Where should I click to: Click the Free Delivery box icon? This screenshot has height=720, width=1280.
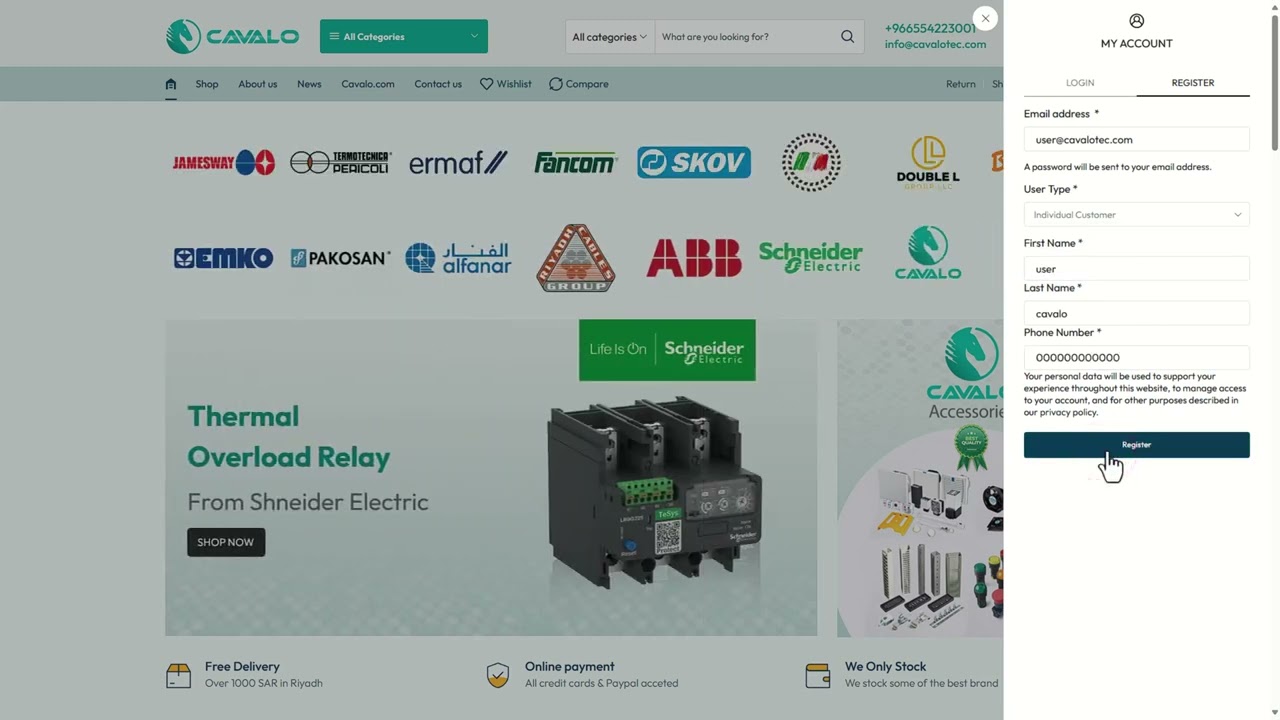tap(178, 675)
